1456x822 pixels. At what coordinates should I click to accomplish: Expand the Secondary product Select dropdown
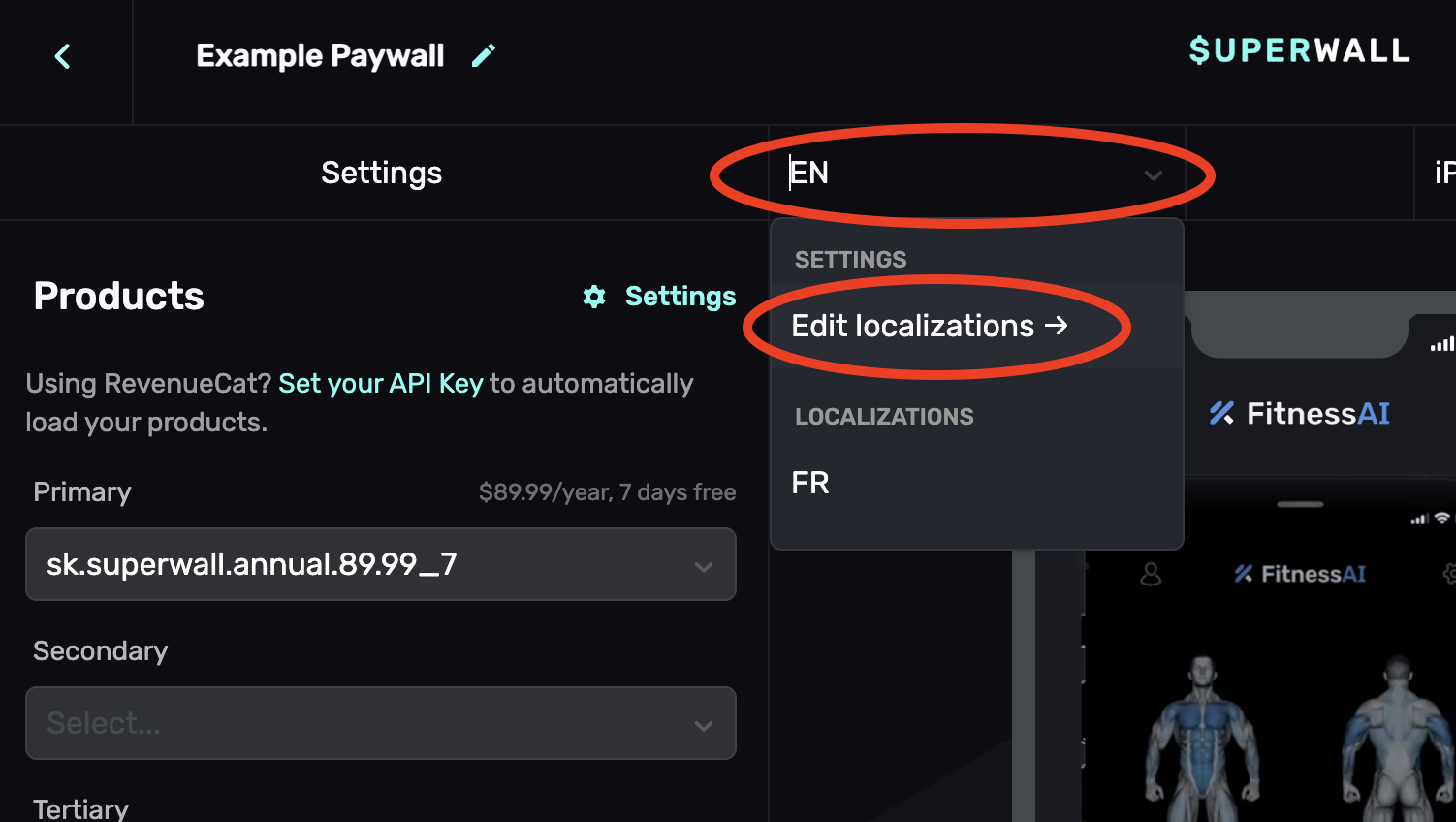[381, 723]
